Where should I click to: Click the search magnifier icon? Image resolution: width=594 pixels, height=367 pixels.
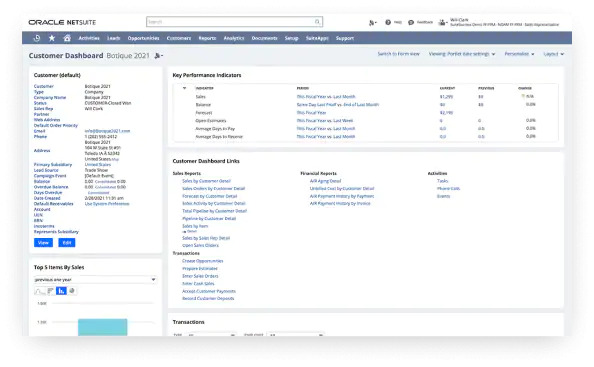(317, 22)
